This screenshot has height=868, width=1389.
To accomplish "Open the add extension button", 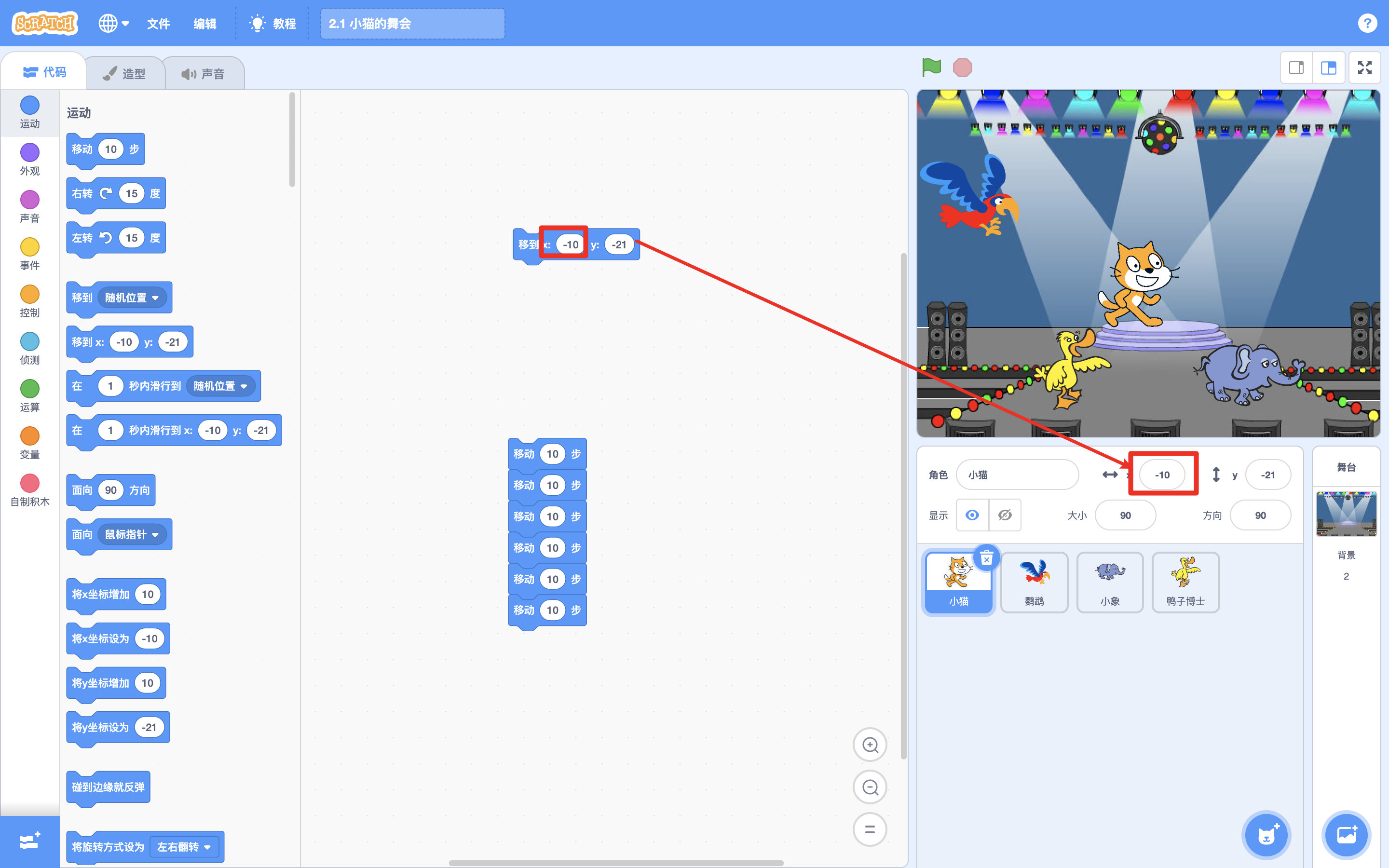I will click(x=30, y=841).
